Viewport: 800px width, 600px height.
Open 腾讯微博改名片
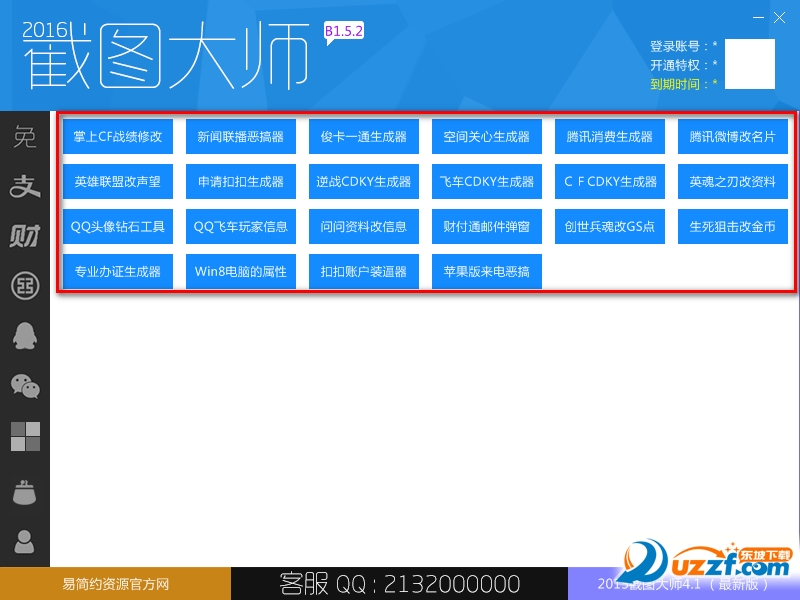coord(733,136)
